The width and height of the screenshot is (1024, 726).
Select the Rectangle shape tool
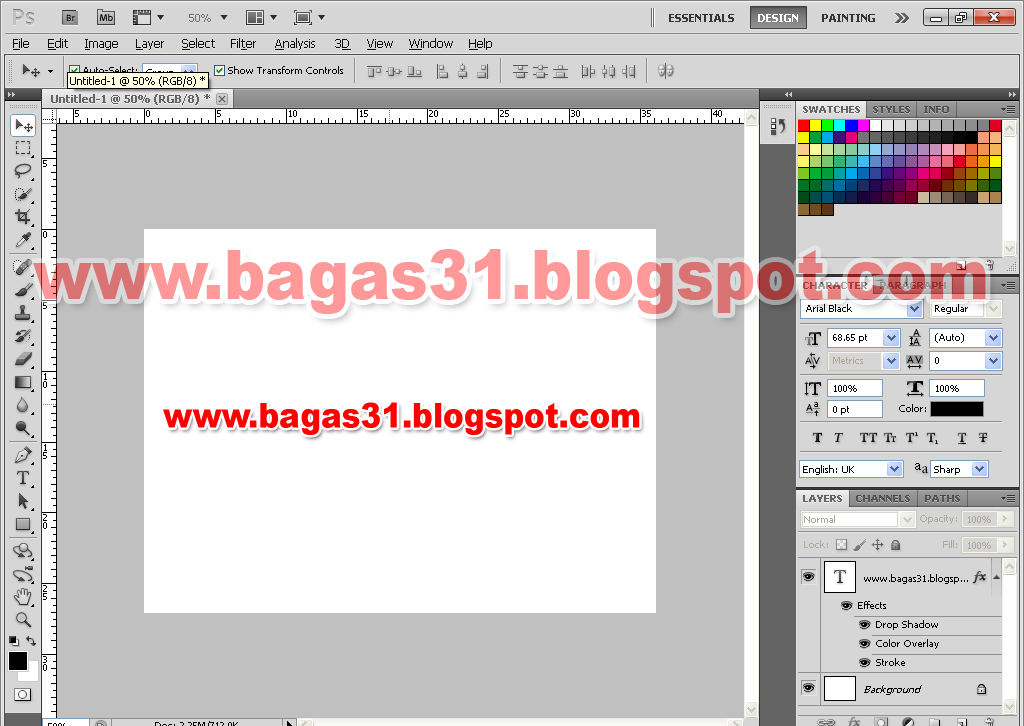click(24, 524)
